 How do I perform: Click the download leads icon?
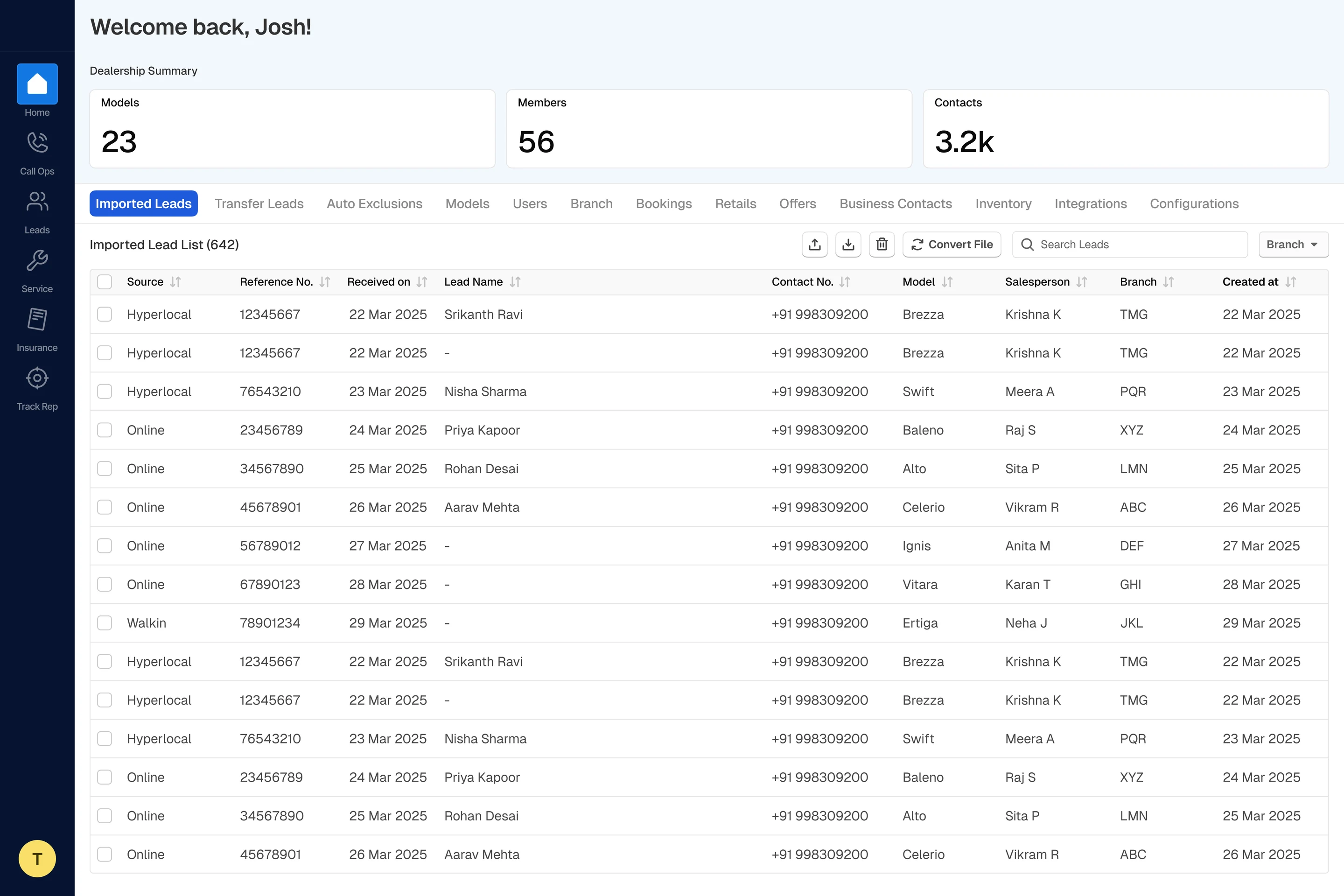click(848, 245)
